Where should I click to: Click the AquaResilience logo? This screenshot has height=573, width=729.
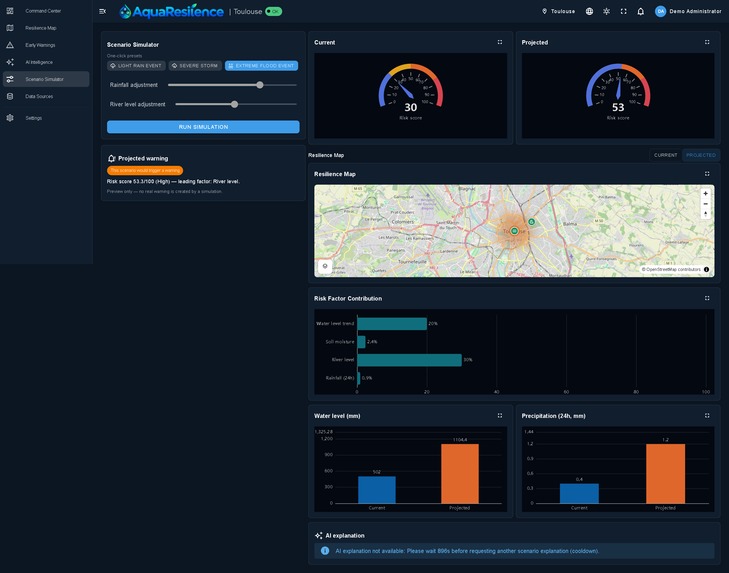pyautogui.click(x=172, y=11)
